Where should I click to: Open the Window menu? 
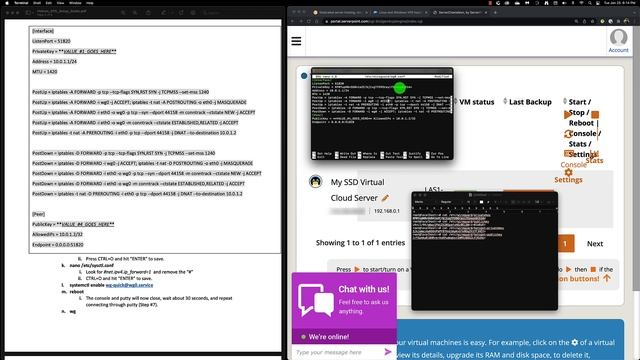(x=75, y=3)
